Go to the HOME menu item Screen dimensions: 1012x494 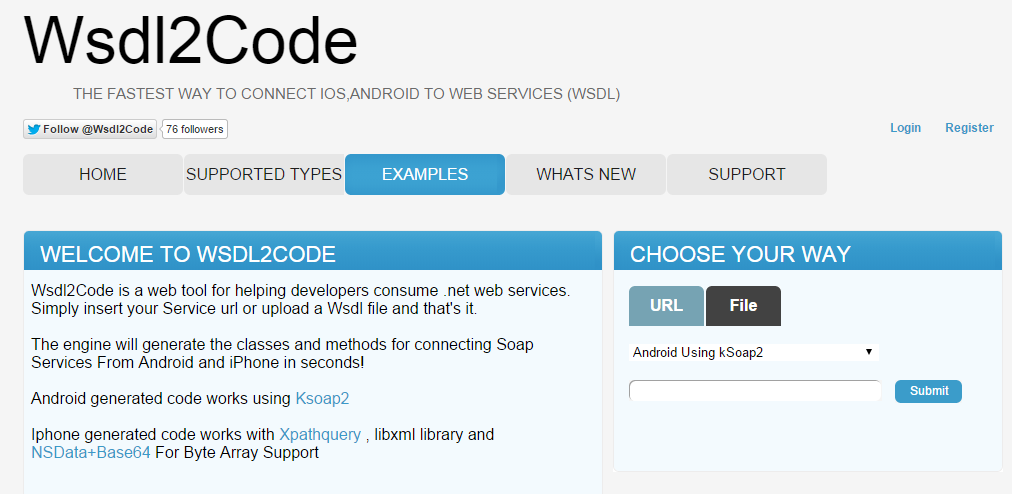(103, 174)
